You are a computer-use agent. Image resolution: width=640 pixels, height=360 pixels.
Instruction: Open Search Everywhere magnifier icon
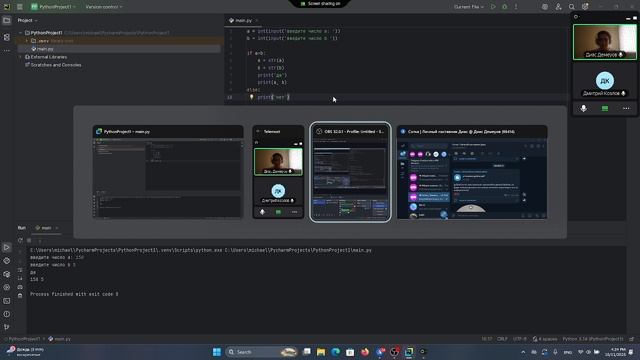pyautogui.click(x=572, y=7)
